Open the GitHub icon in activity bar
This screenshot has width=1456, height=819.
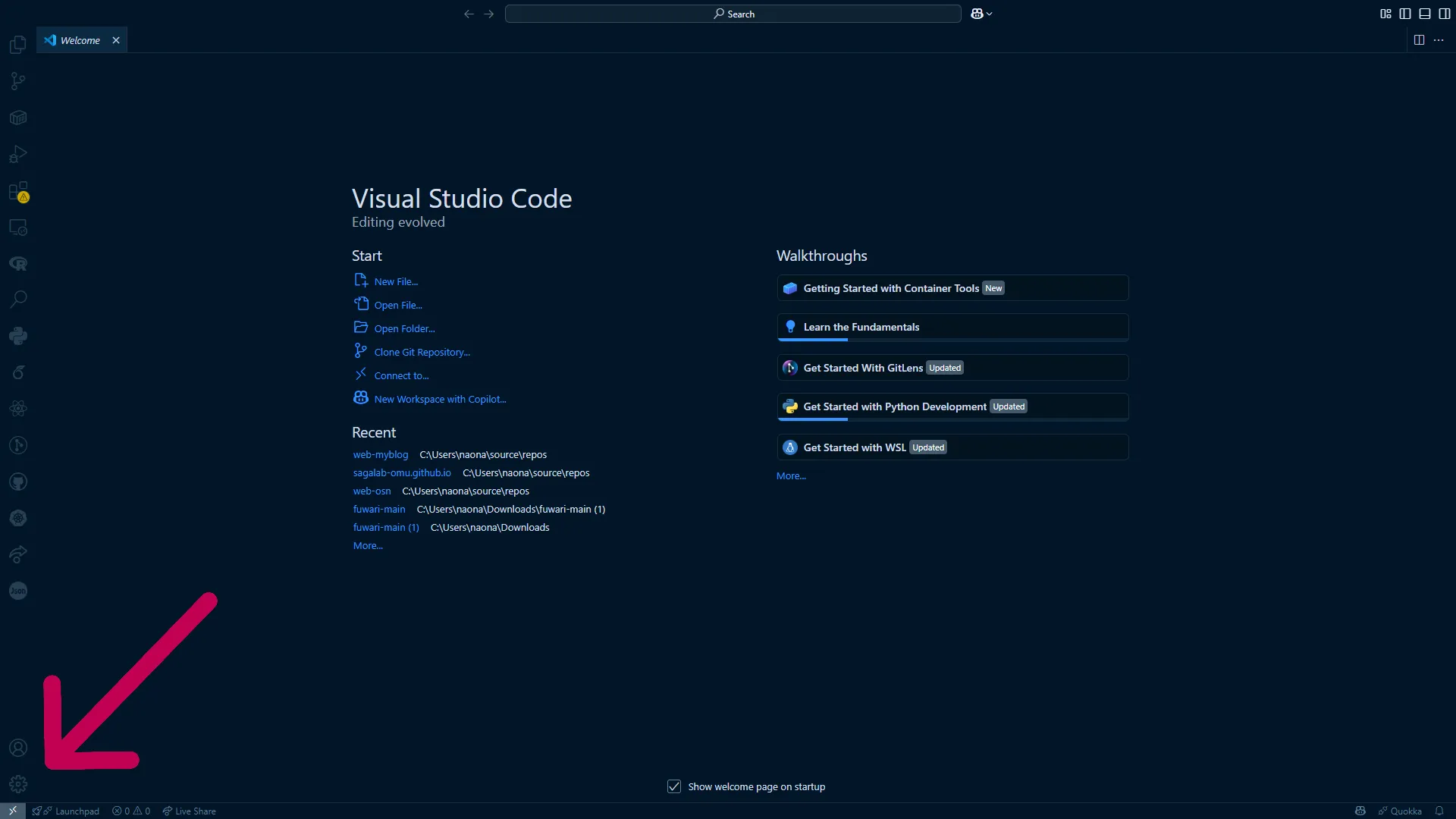pyautogui.click(x=18, y=482)
